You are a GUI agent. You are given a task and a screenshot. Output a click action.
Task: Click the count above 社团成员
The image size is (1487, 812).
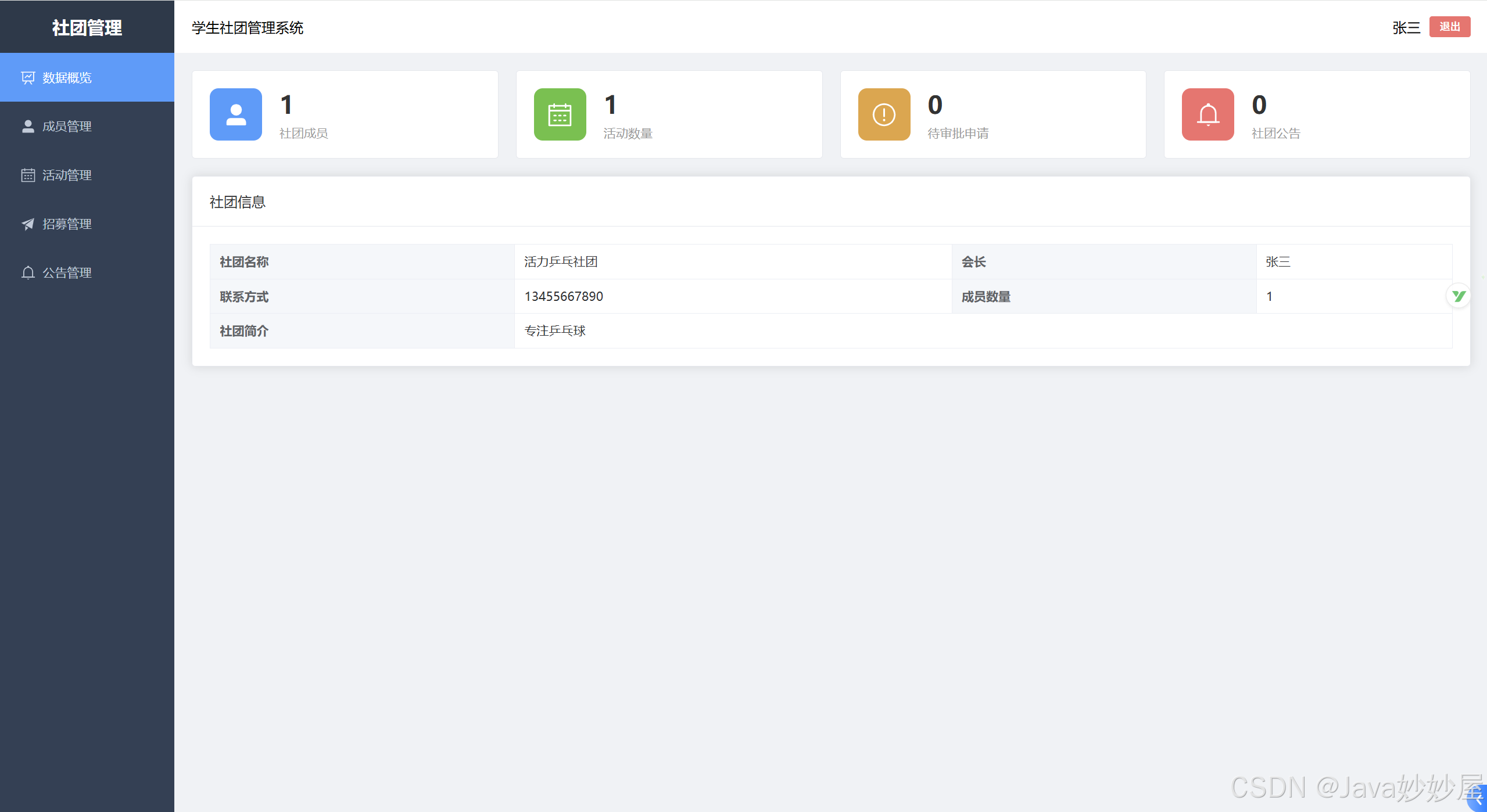point(286,105)
